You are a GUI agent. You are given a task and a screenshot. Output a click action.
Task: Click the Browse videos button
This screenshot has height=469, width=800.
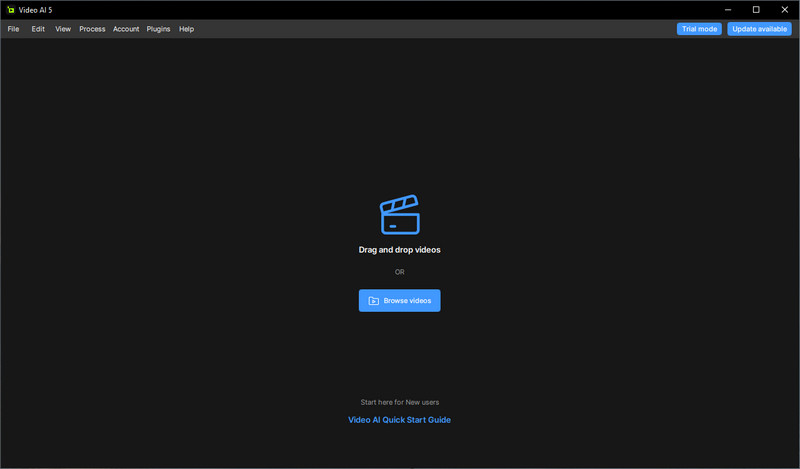[x=399, y=301]
